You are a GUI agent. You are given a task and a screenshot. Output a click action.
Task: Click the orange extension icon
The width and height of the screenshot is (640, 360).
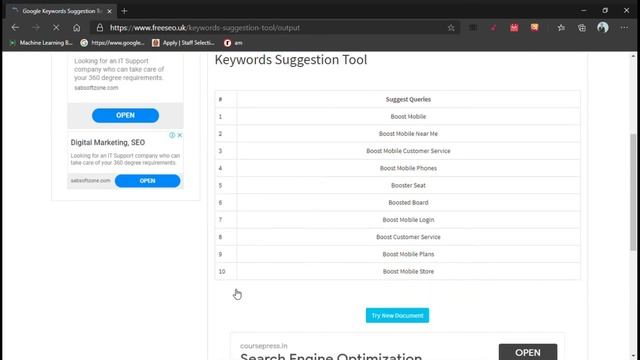click(x=534, y=27)
